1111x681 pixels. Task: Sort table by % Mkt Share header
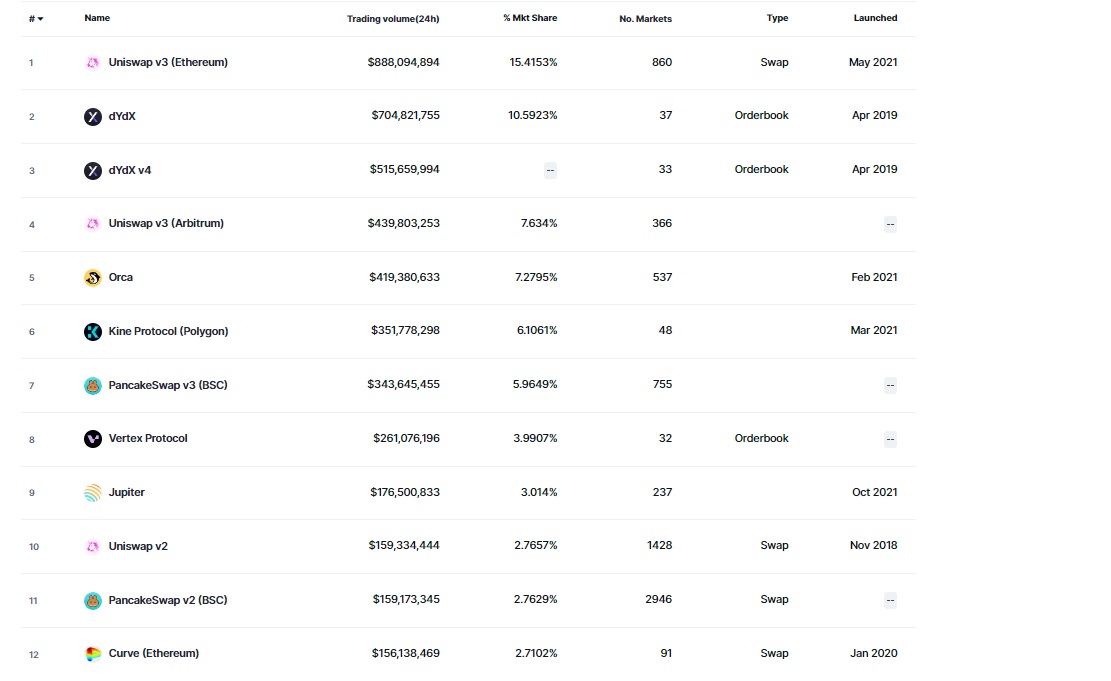point(530,19)
